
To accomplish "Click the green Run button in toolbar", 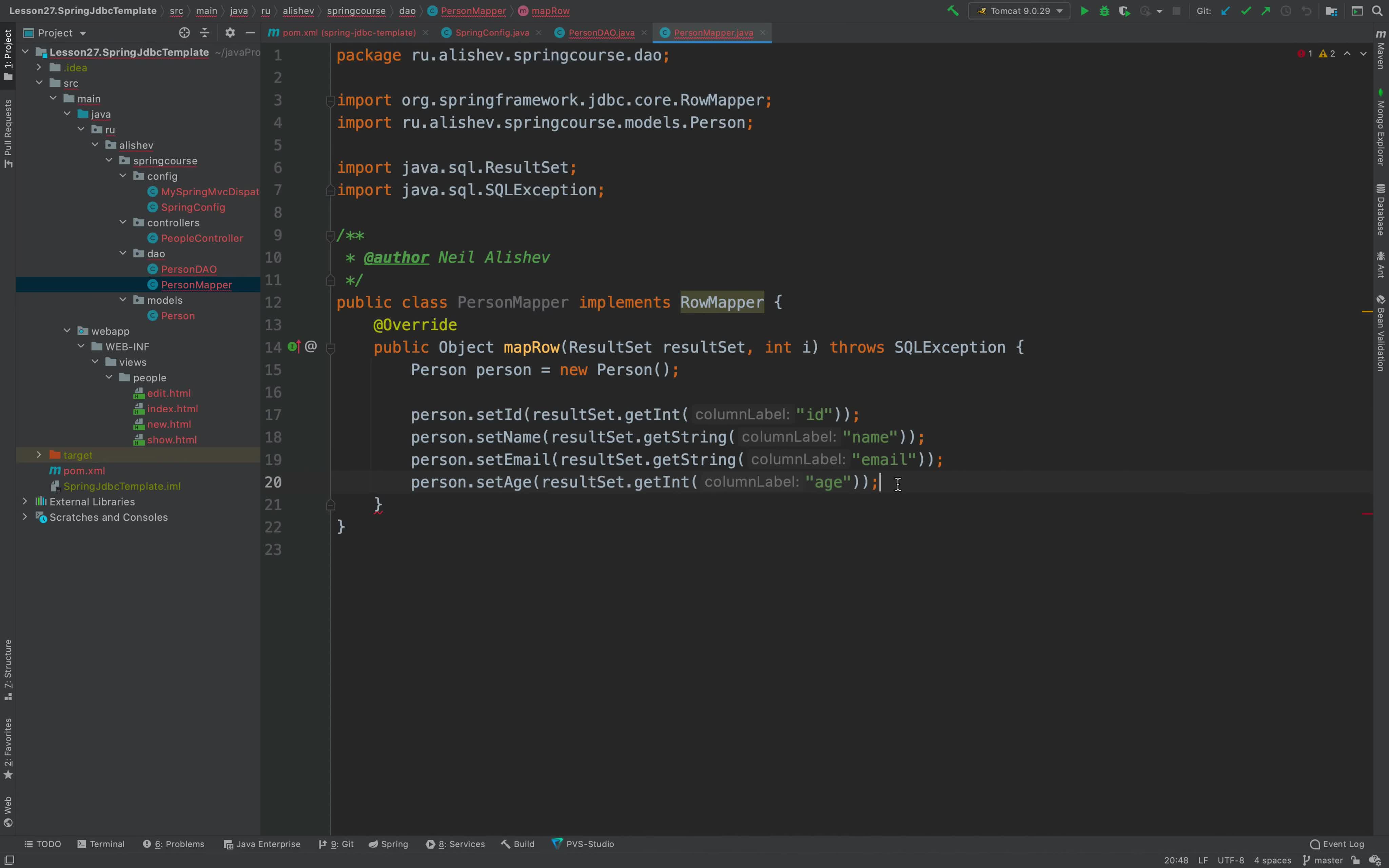I will click(x=1084, y=11).
